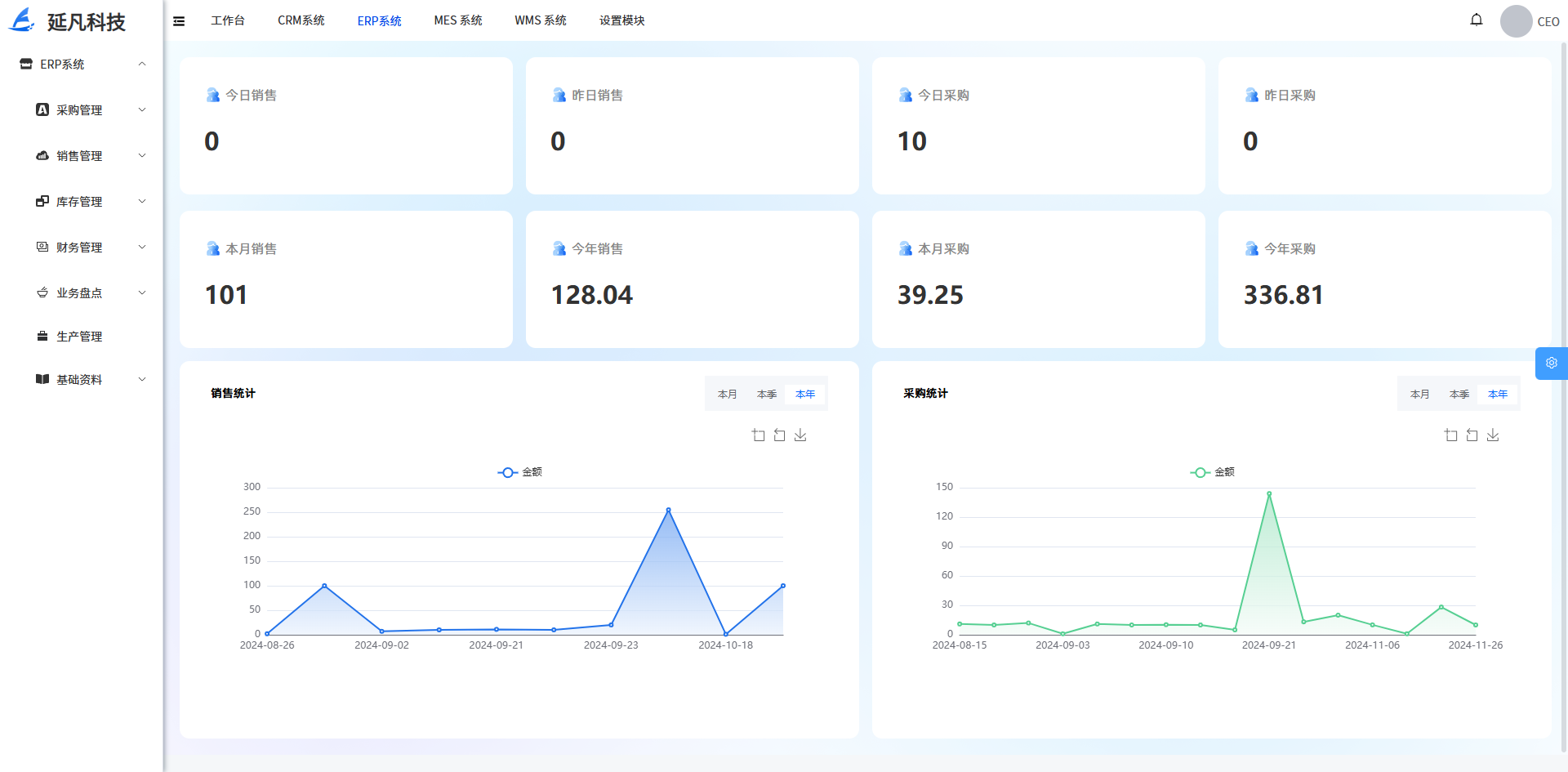
Task: Open 生产管理 in the sidebar
Action: point(79,337)
